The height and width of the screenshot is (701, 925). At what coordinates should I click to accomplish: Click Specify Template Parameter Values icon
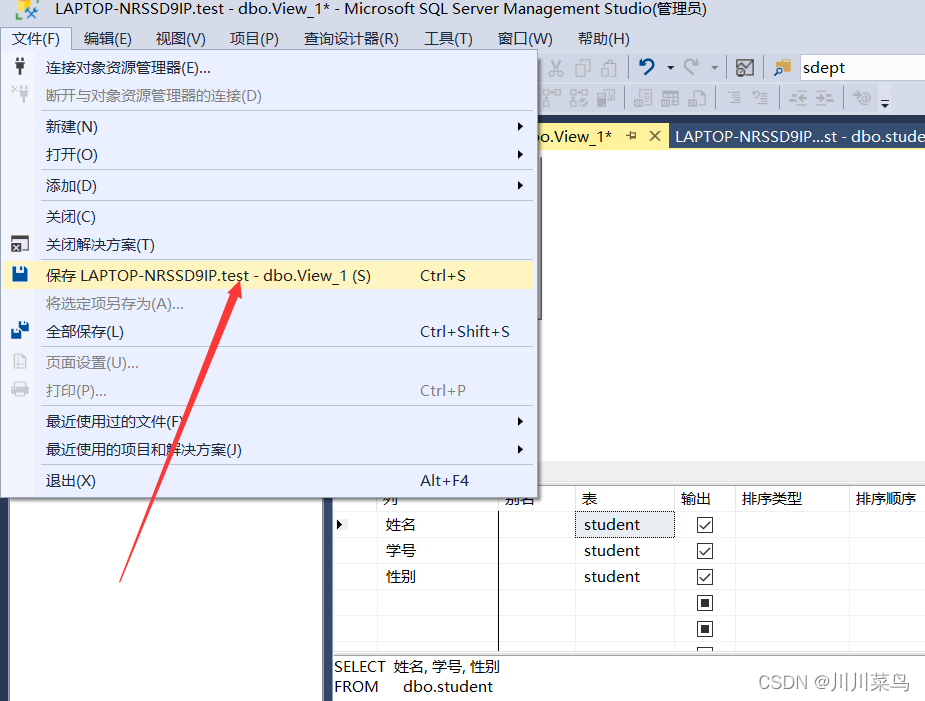pos(862,98)
